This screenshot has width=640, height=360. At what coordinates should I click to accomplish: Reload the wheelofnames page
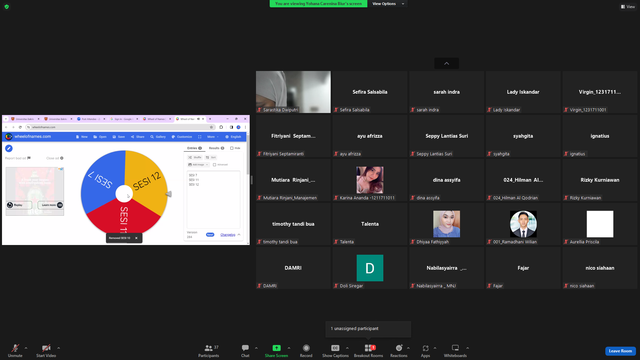coord(20,127)
